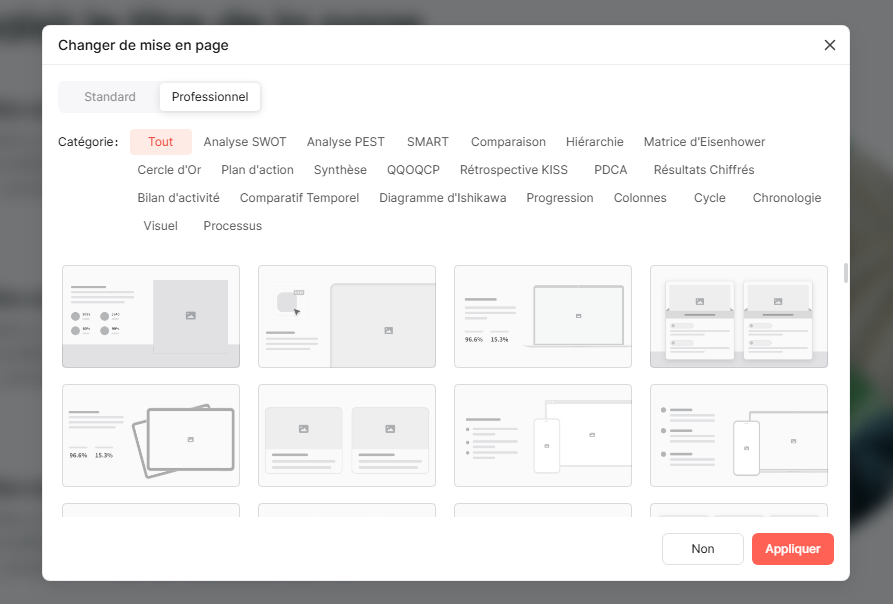Pick the laptop mockup layout with 96.6% stats
This screenshot has width=893, height=604.
click(x=543, y=317)
